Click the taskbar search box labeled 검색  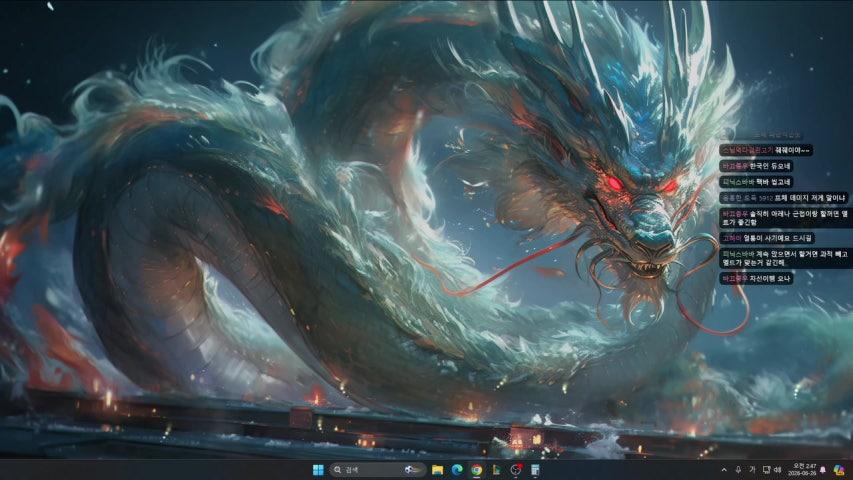378,470
